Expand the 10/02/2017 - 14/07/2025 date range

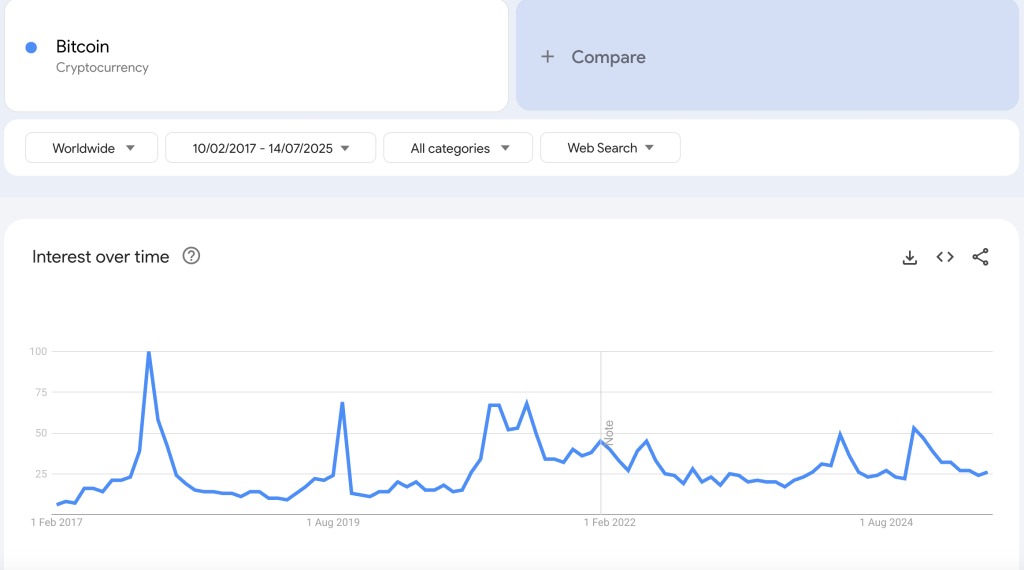(x=270, y=148)
